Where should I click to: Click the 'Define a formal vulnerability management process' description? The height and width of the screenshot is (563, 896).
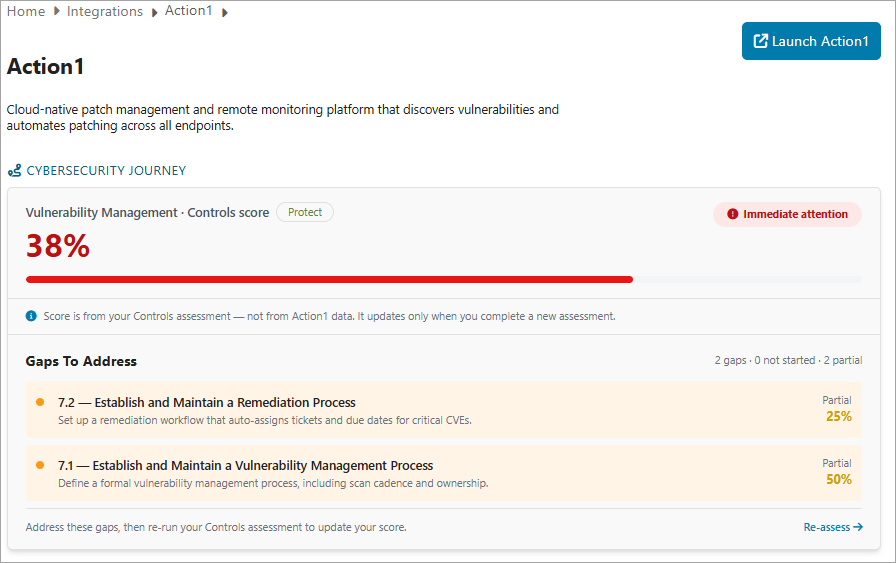pyautogui.click(x=273, y=483)
